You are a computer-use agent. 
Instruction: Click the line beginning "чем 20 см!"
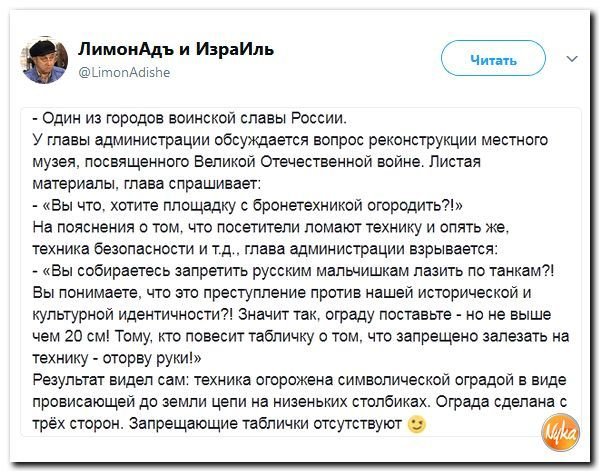pos(301,337)
